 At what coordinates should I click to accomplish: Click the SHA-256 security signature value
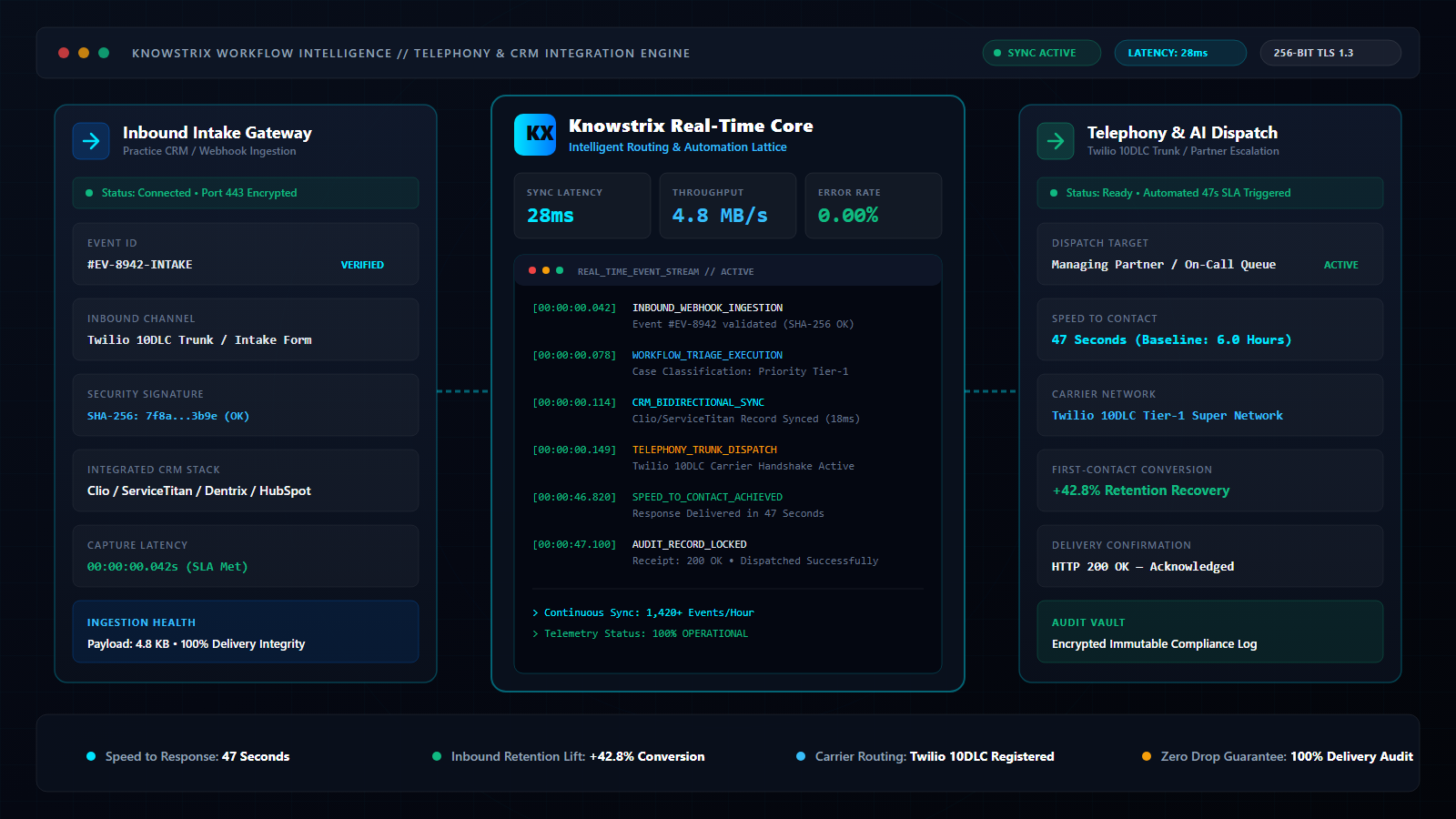point(168,416)
